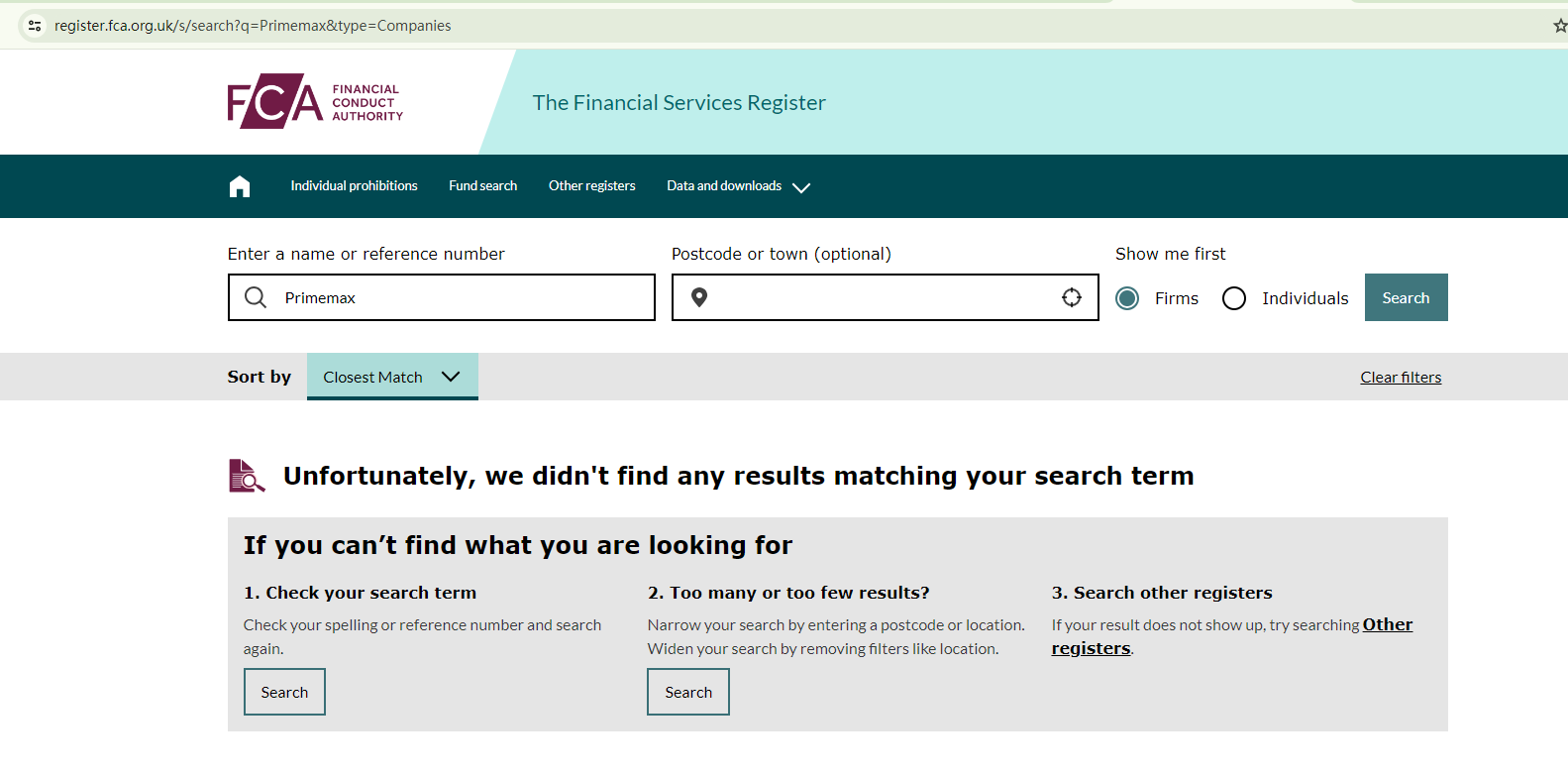Select the Firms radio button
This screenshot has width=1568, height=776.
click(x=1127, y=298)
